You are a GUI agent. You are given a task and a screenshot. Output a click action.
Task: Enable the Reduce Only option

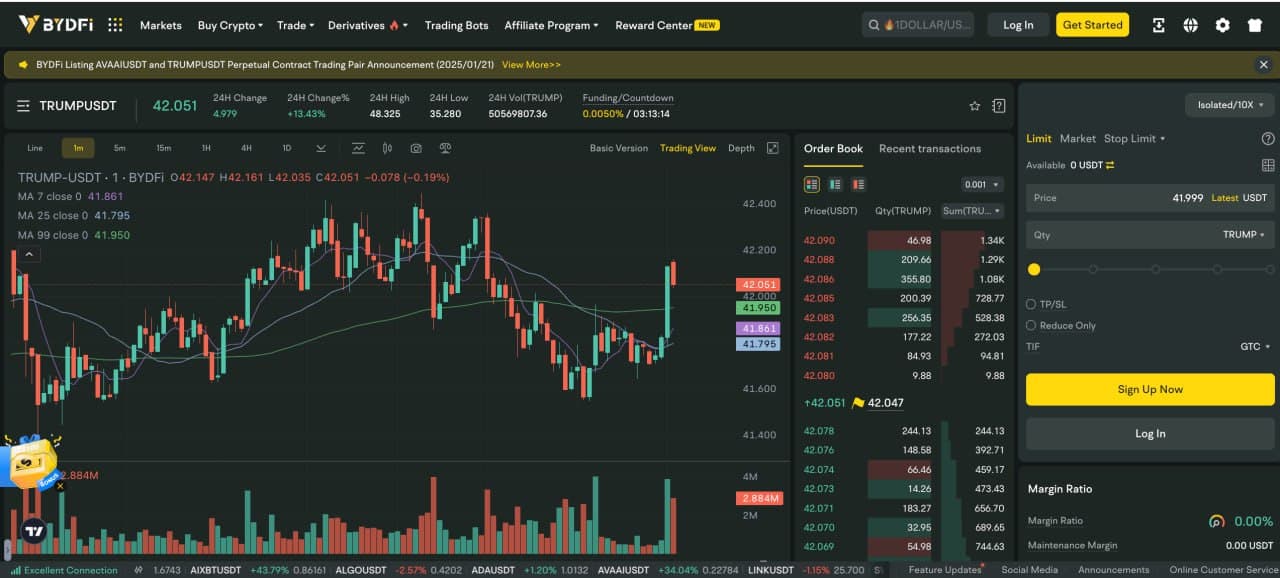tap(1031, 325)
